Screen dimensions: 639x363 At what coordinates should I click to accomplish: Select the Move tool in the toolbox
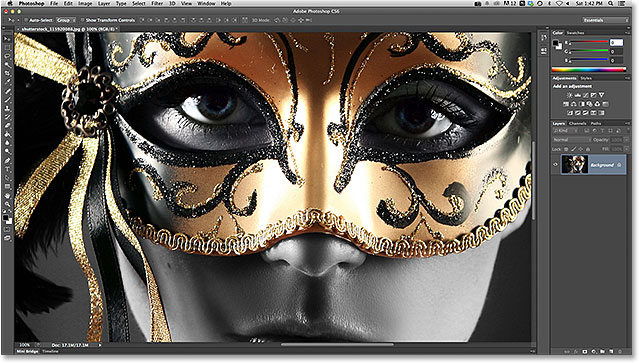coord(7,39)
